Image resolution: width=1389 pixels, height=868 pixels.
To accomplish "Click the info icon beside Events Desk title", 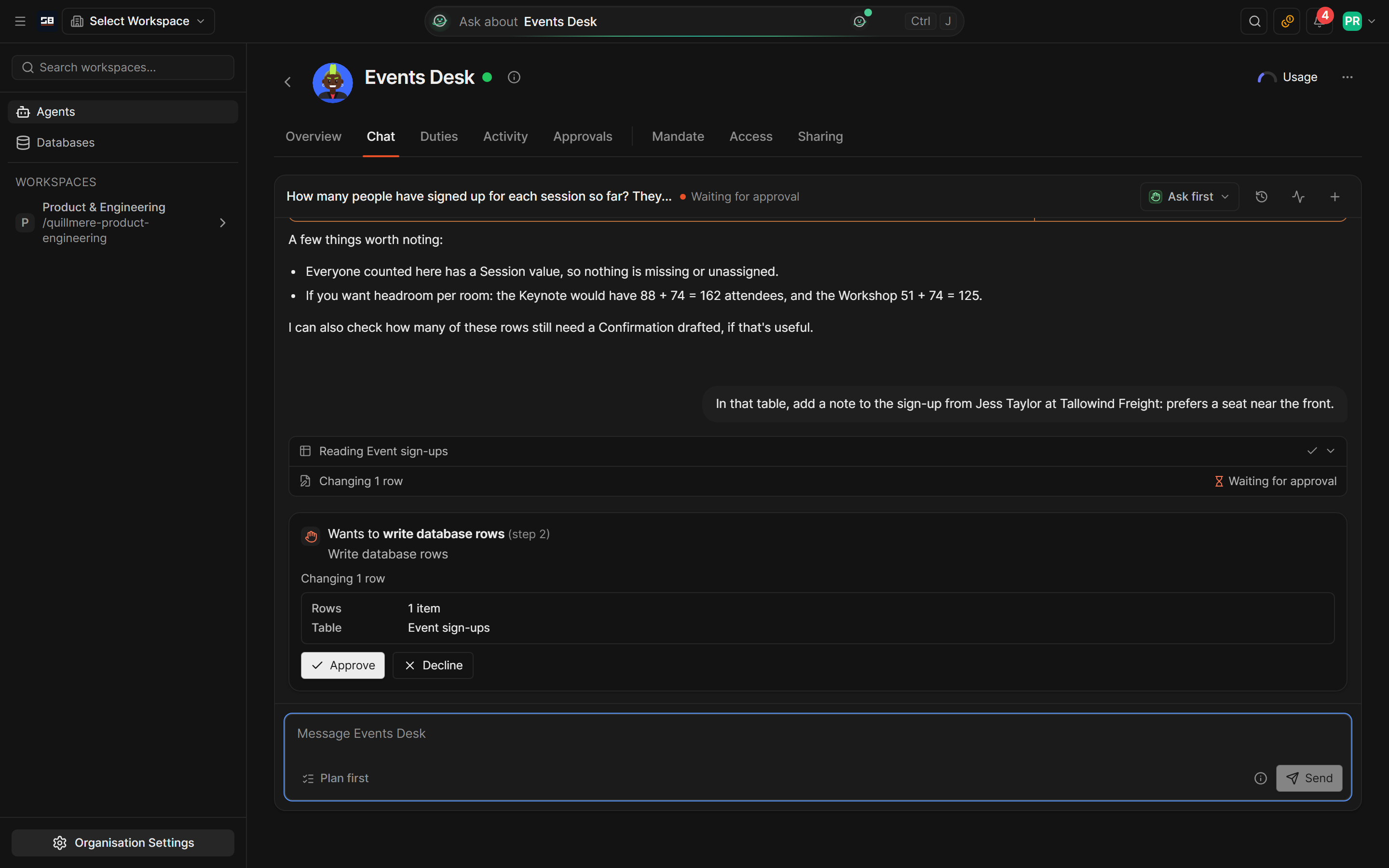I will (514, 77).
